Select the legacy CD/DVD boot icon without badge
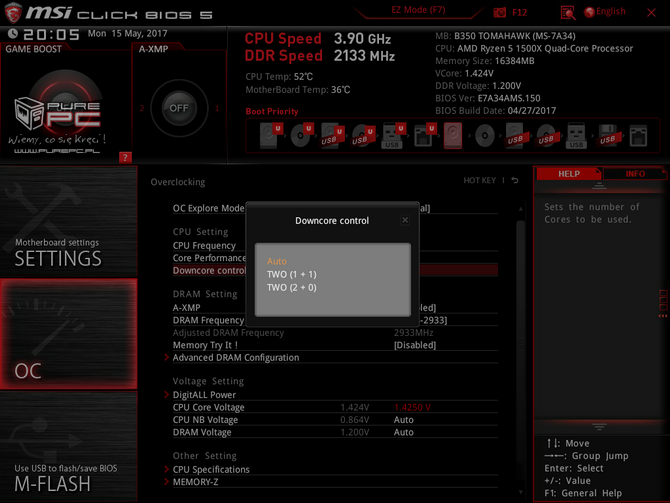This screenshot has width=670, height=503. tap(485, 136)
